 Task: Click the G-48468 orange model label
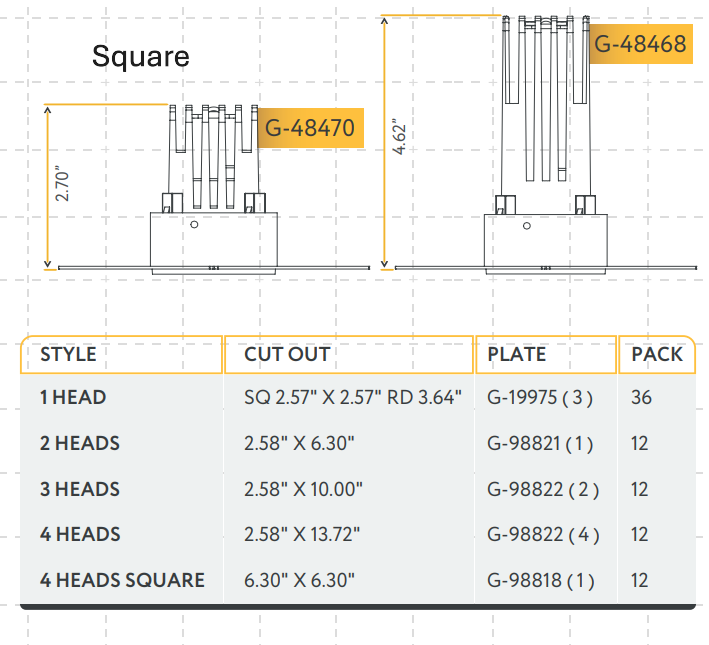pos(640,44)
